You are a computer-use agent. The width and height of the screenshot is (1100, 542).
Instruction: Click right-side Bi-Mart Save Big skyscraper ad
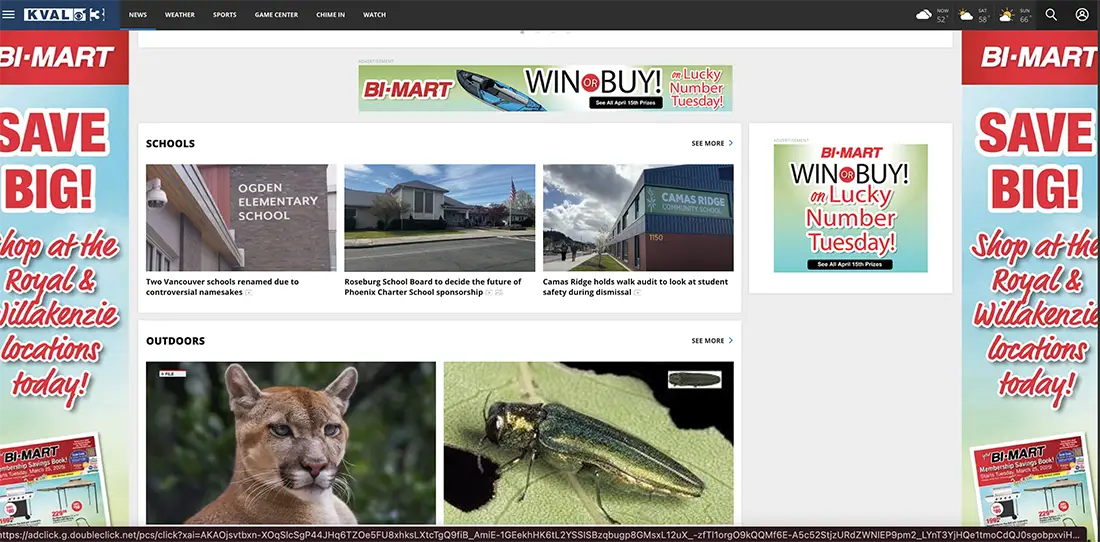(x=1031, y=278)
